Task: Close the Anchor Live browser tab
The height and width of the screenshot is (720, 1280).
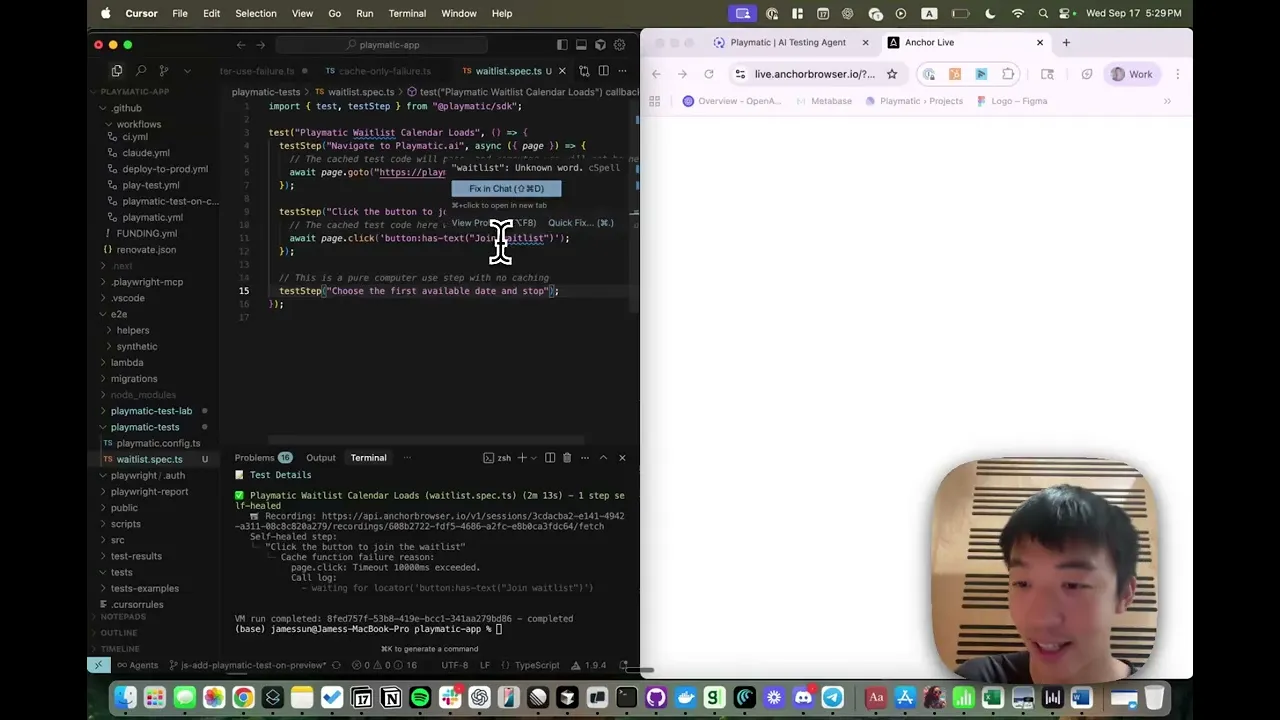Action: coord(1040,43)
